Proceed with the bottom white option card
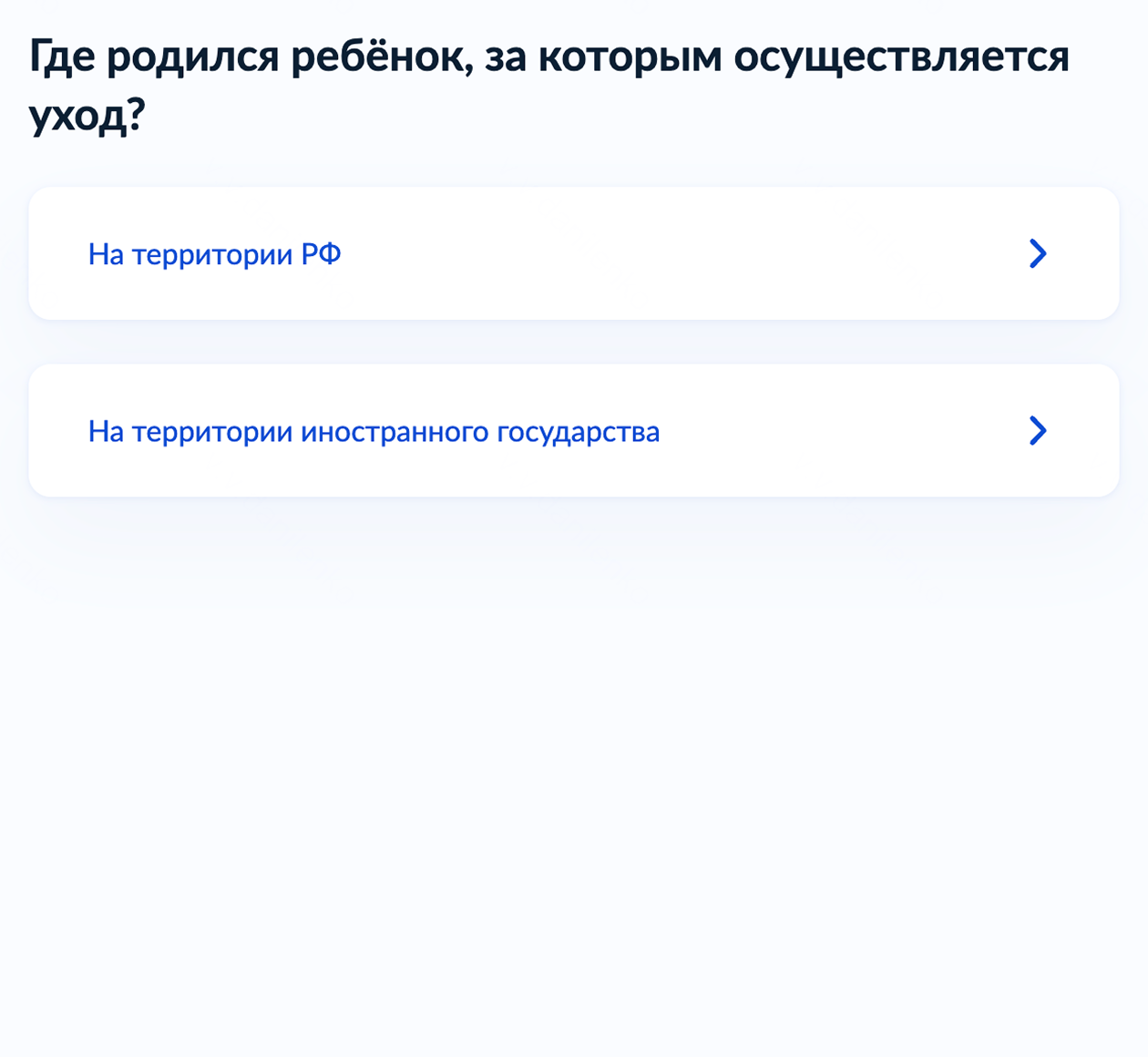 [x=574, y=430]
